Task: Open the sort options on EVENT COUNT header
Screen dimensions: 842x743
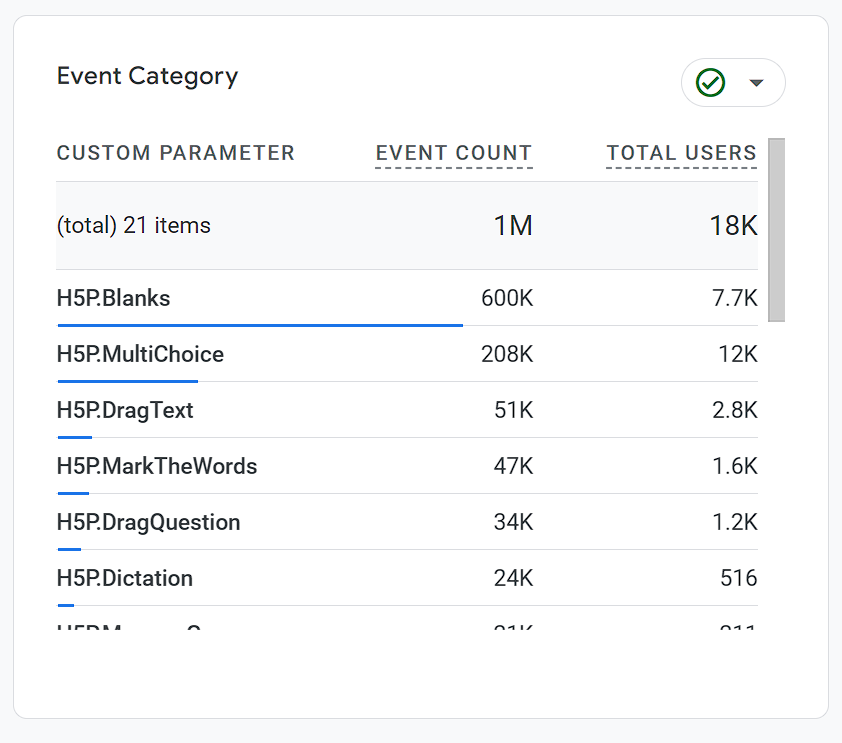Action: click(453, 153)
